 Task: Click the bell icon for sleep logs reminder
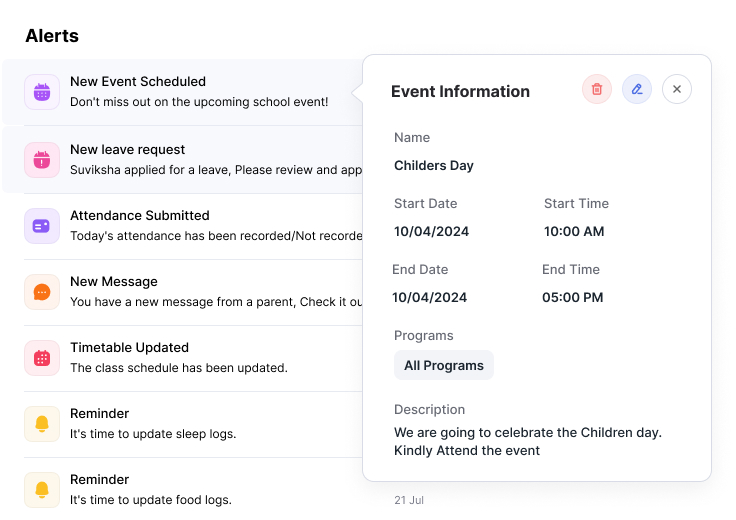coord(42,423)
